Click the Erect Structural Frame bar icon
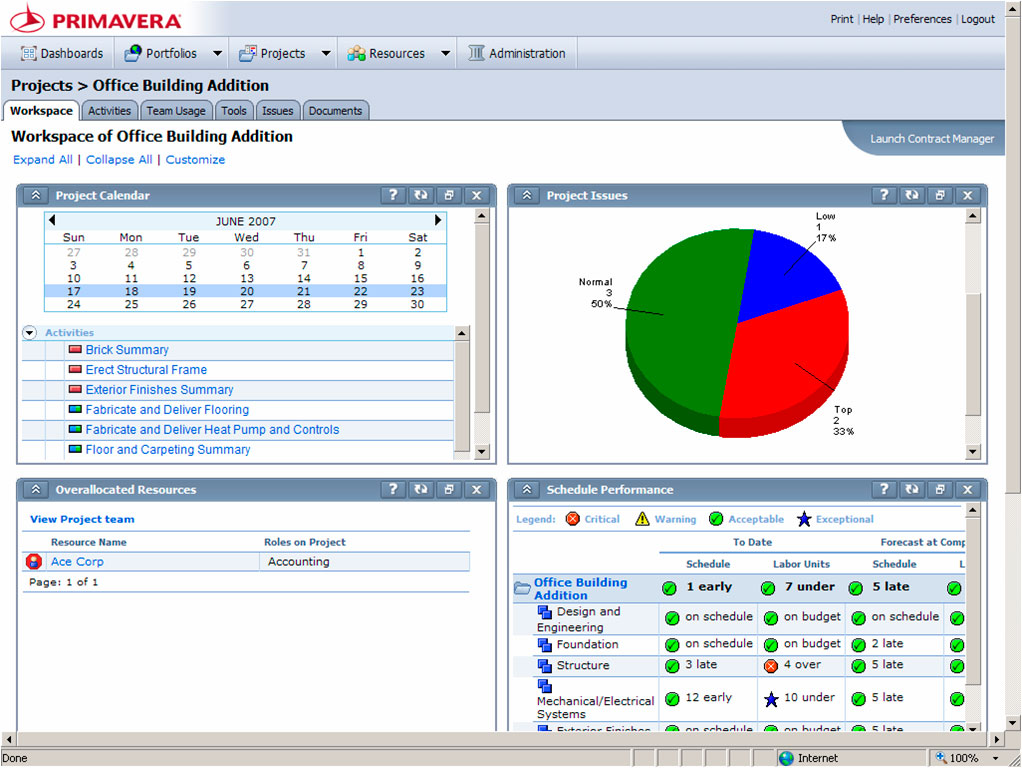 tap(75, 370)
